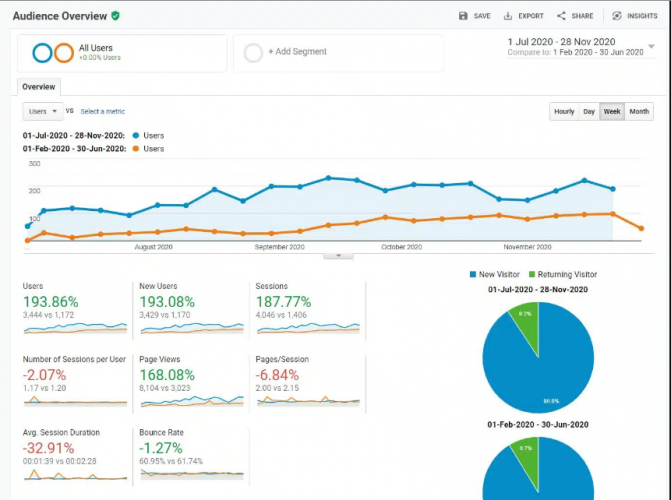This screenshot has height=500, width=671.
Task: Click the New Users 193.08% metric
Action: click(x=167, y=302)
